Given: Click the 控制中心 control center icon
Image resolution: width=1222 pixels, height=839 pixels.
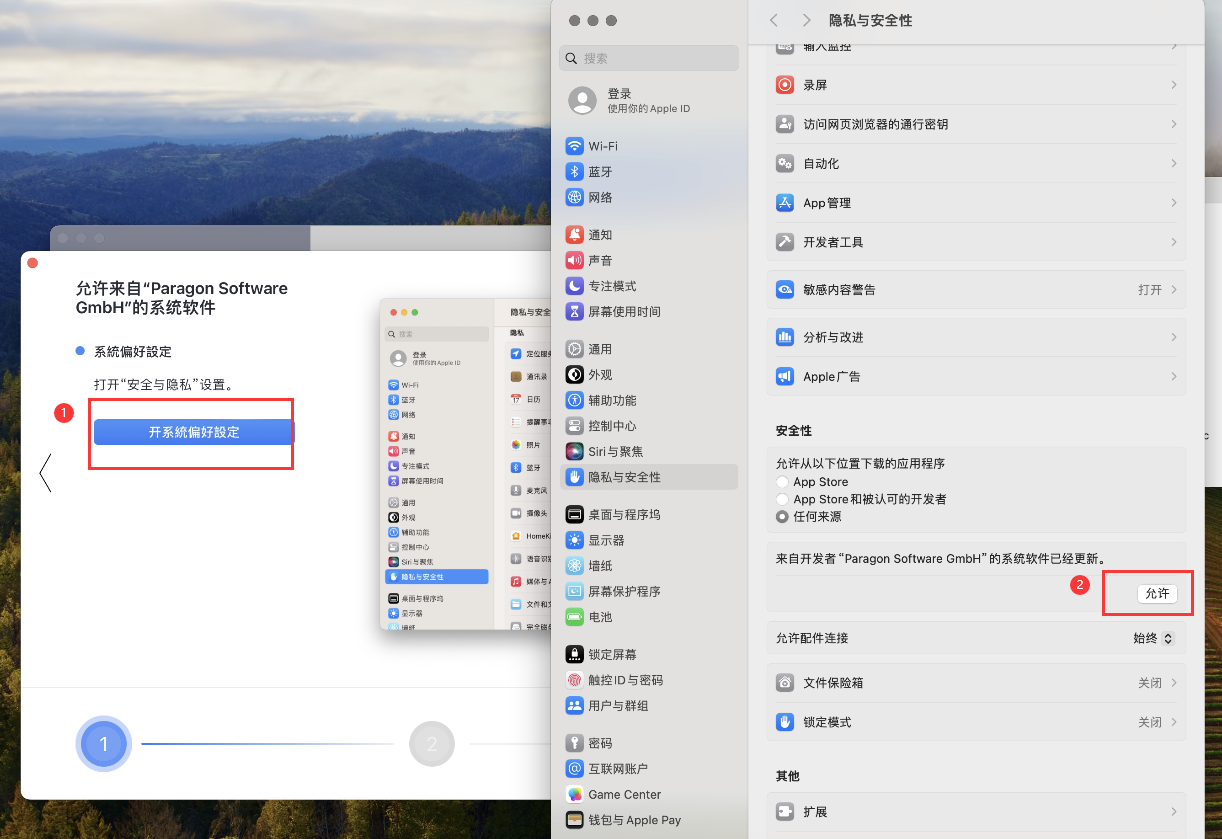Looking at the screenshot, I should click(x=574, y=426).
